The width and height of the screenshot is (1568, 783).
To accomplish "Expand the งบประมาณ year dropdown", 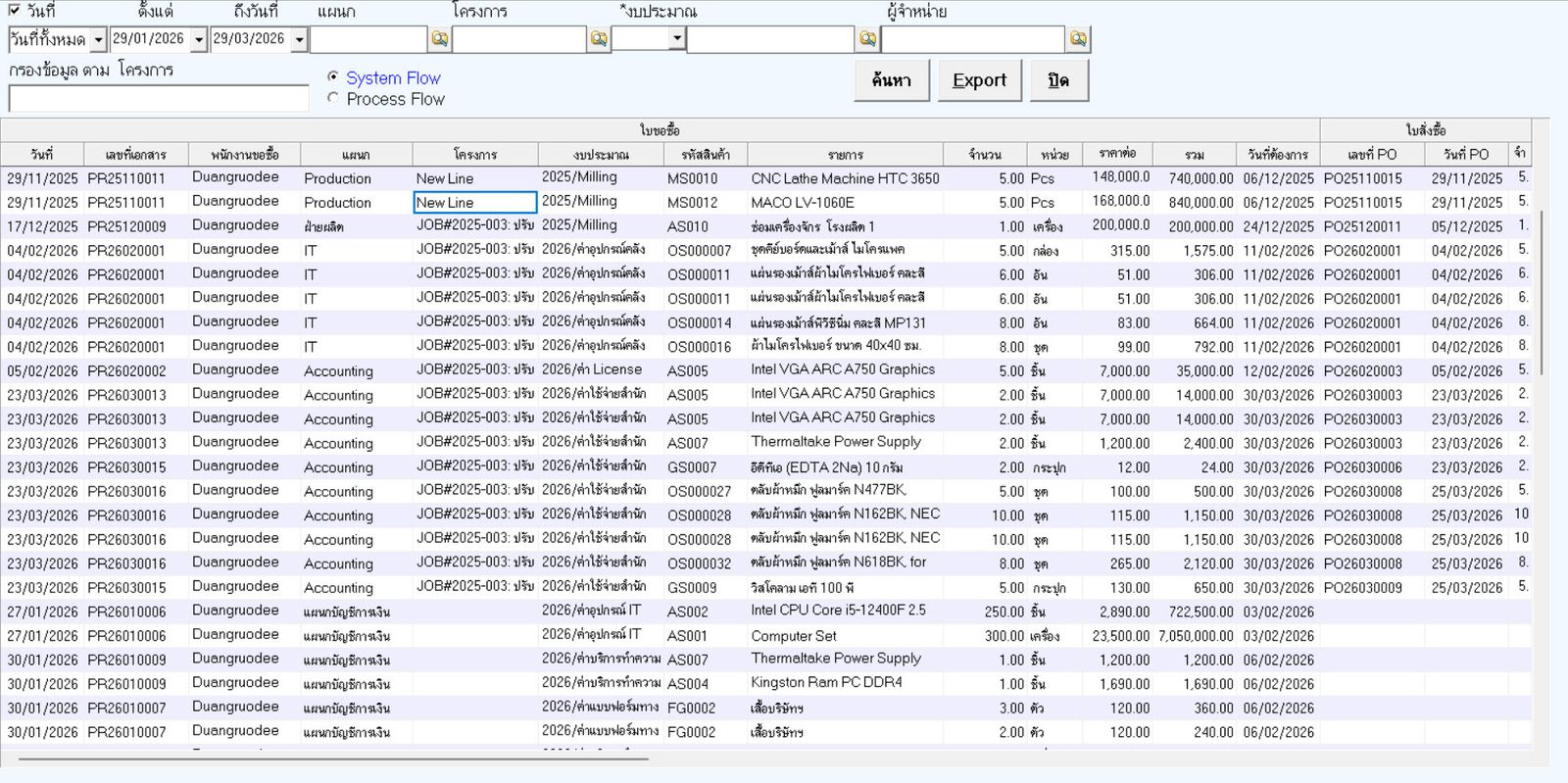I will 676,38.
